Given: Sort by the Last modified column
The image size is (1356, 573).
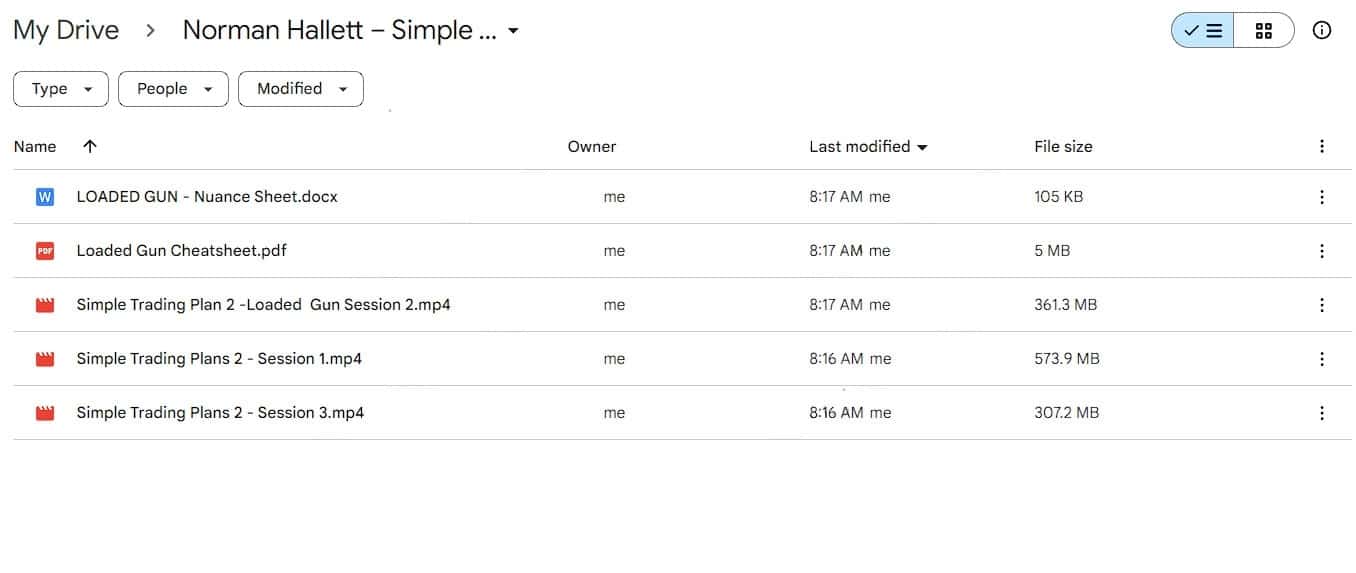Looking at the screenshot, I should pos(860,146).
